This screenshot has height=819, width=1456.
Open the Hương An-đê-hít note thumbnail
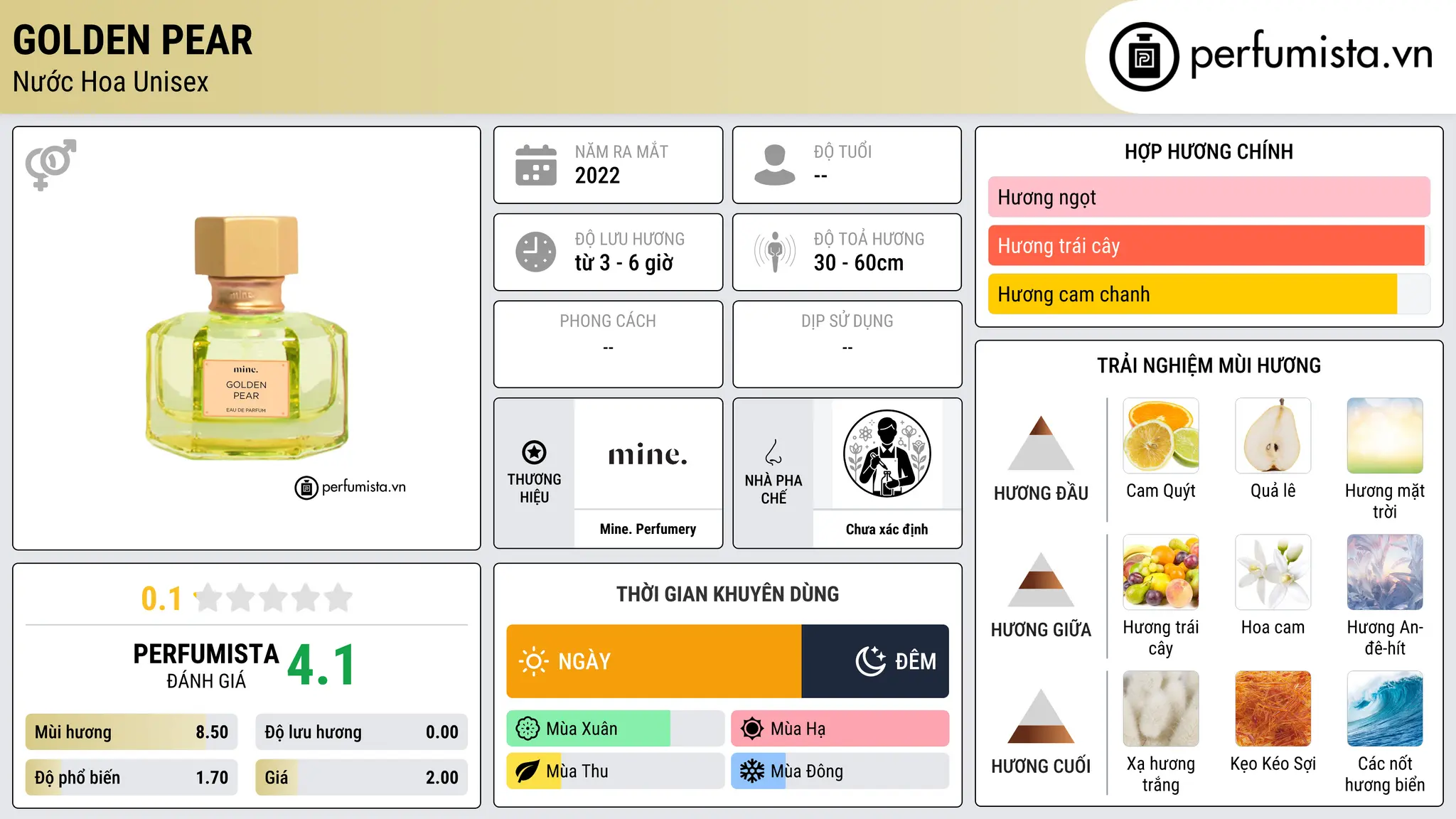pos(1385,572)
